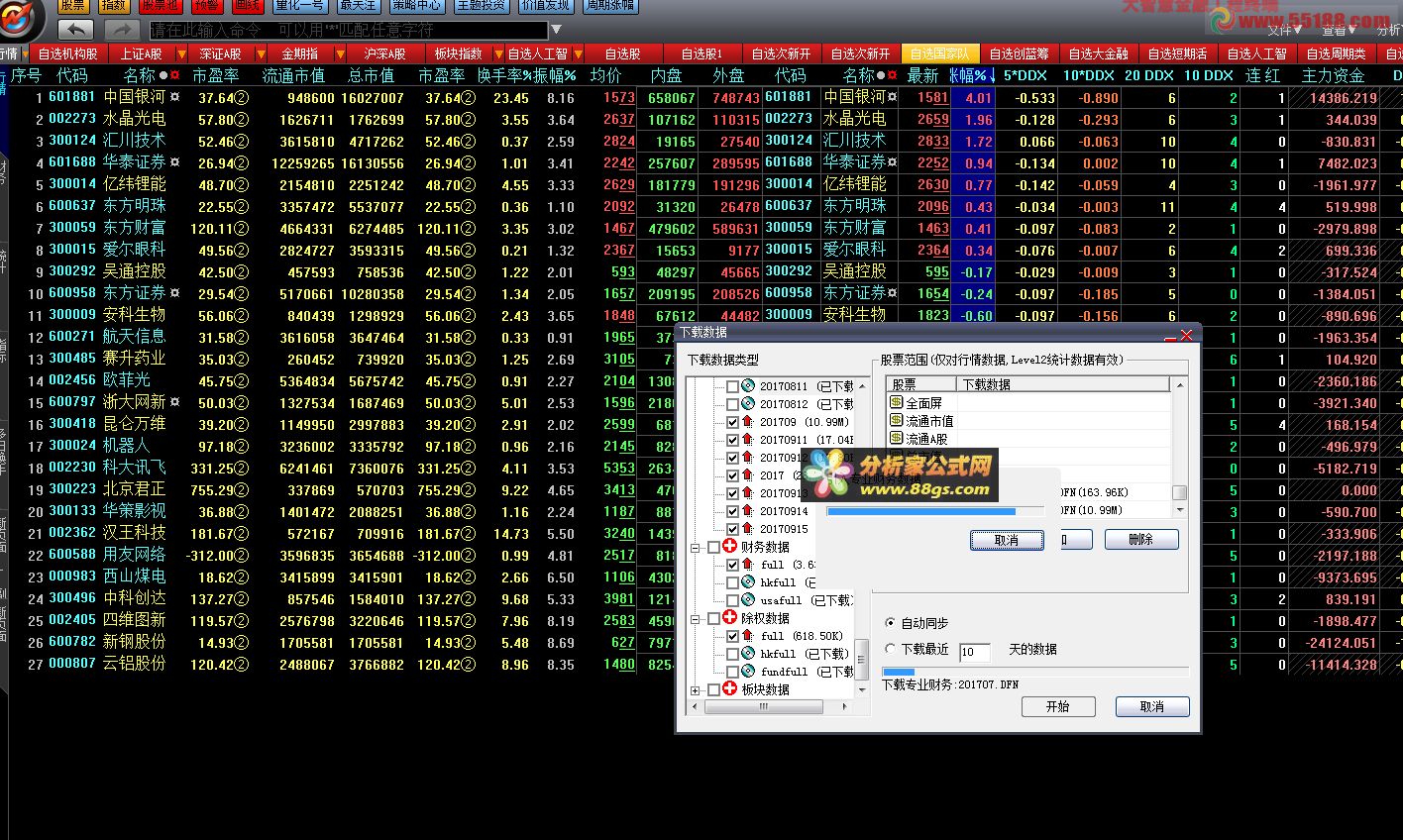The image size is (1403, 840).
Task: Toggle the usafull checkbox under 财务数据
Action: tap(733, 600)
